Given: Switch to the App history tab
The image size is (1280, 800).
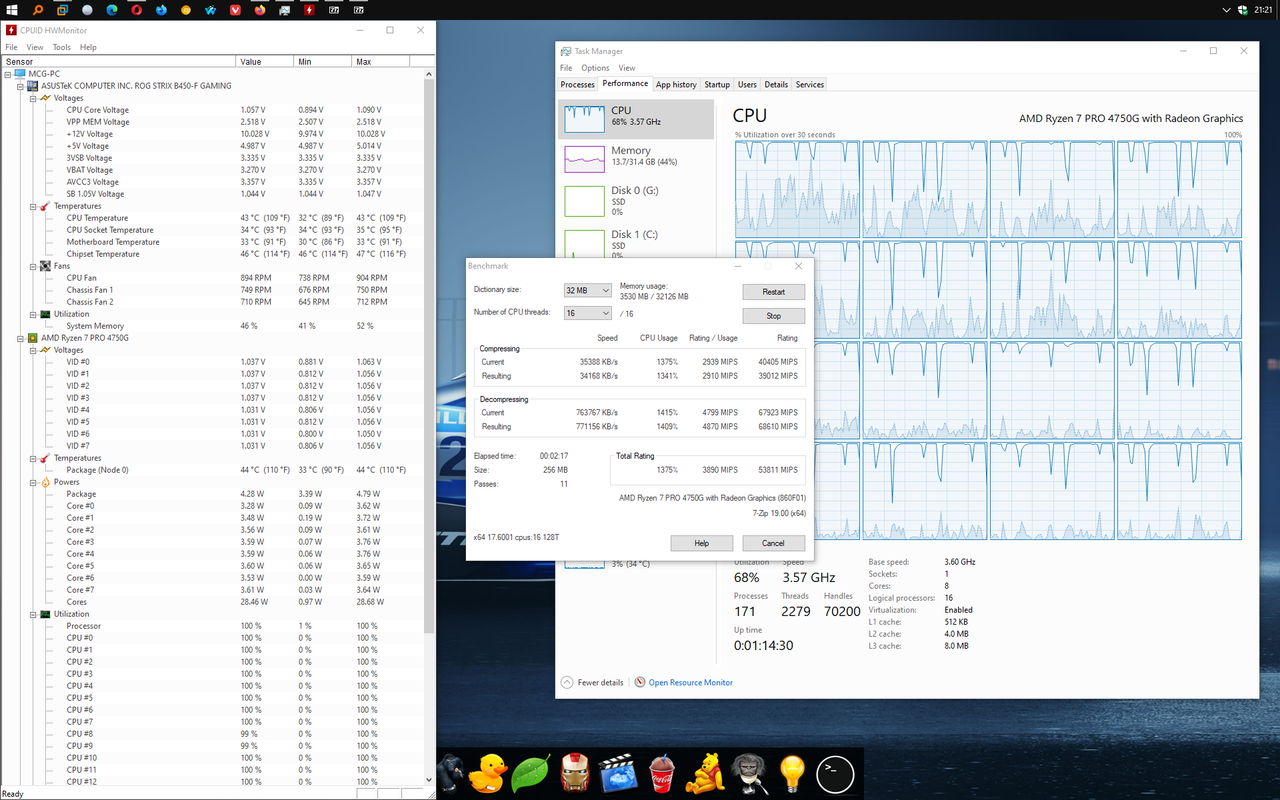Looking at the screenshot, I should coord(676,85).
